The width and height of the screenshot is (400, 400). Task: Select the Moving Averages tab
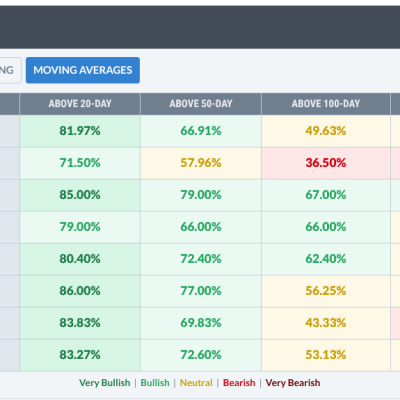pos(83,70)
